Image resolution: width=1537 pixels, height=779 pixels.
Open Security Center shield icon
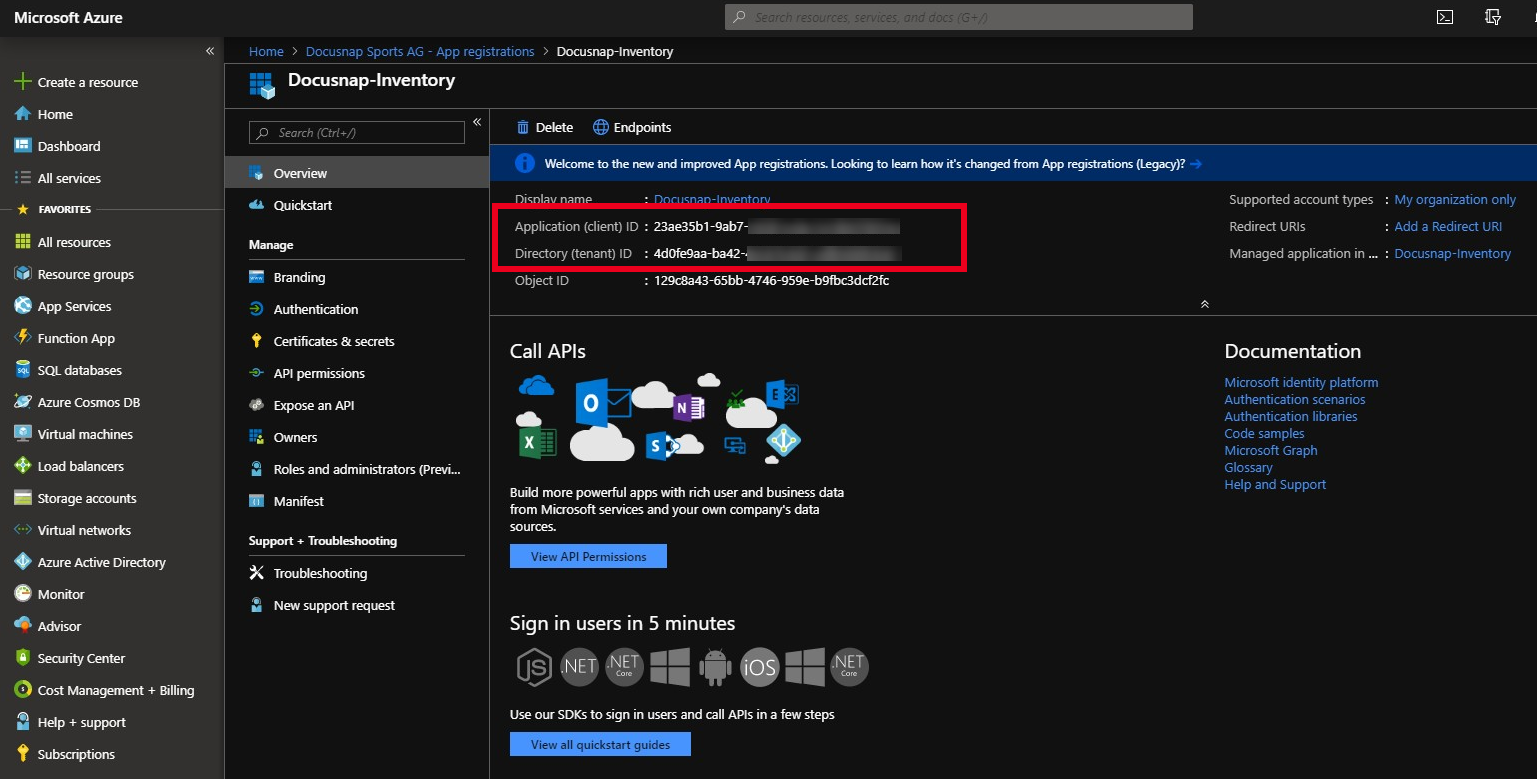pos(22,658)
